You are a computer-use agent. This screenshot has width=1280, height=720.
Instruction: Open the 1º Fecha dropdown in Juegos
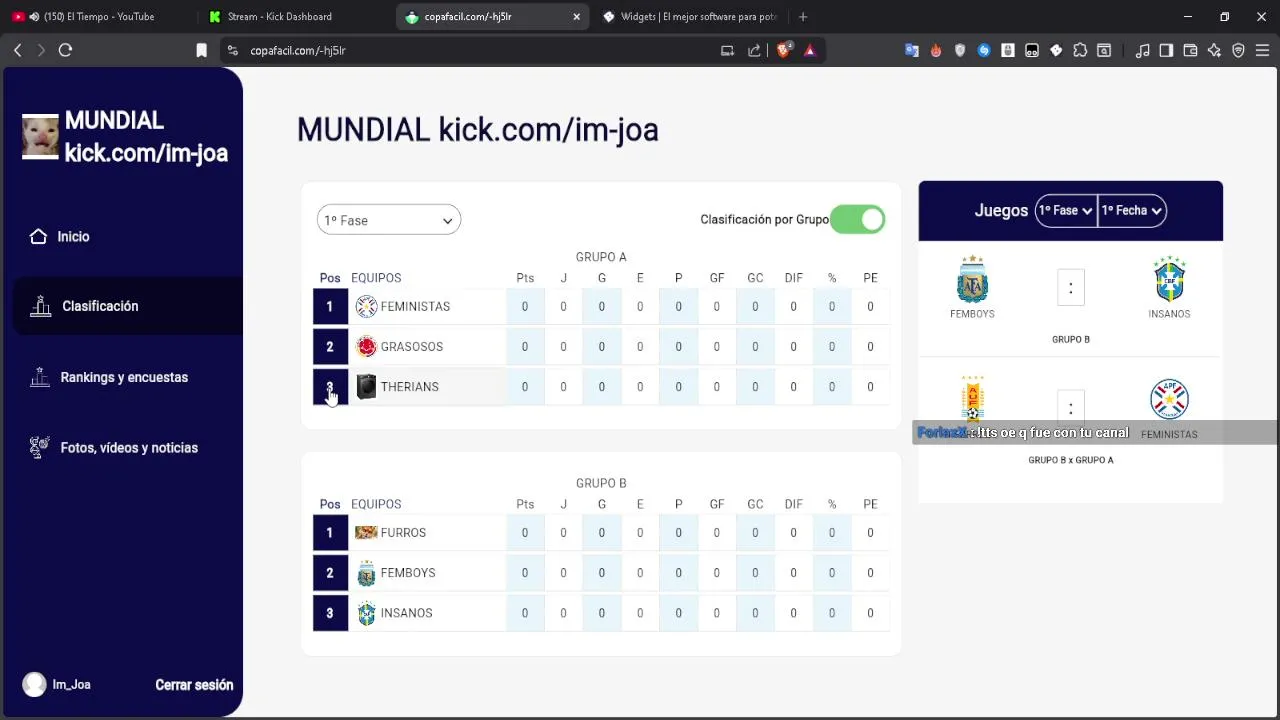[1131, 210]
